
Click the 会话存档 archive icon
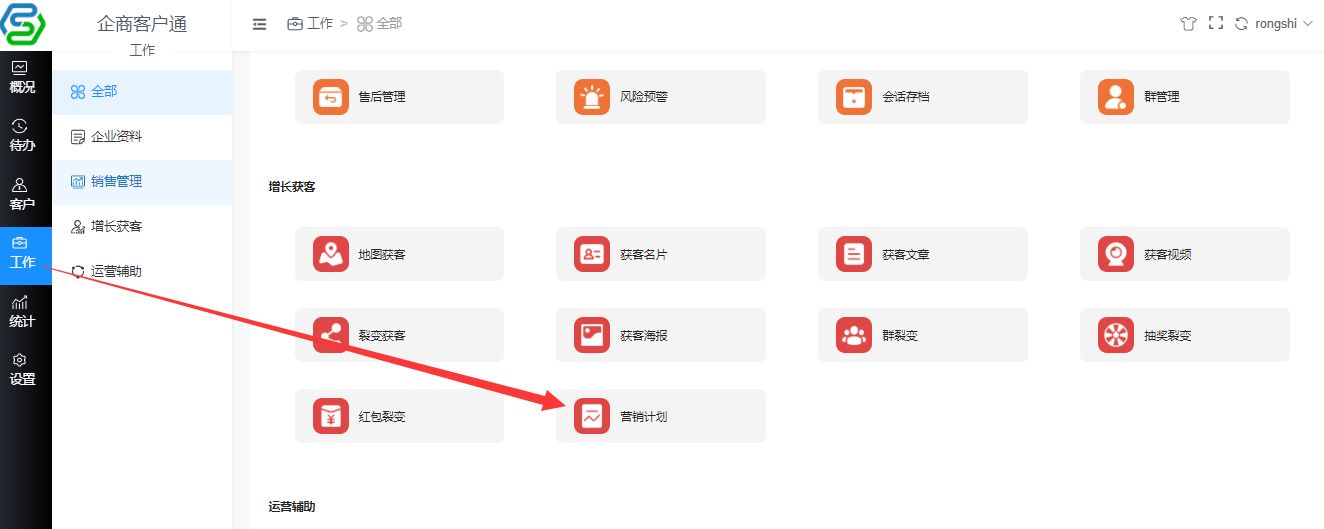pyautogui.click(x=854, y=97)
